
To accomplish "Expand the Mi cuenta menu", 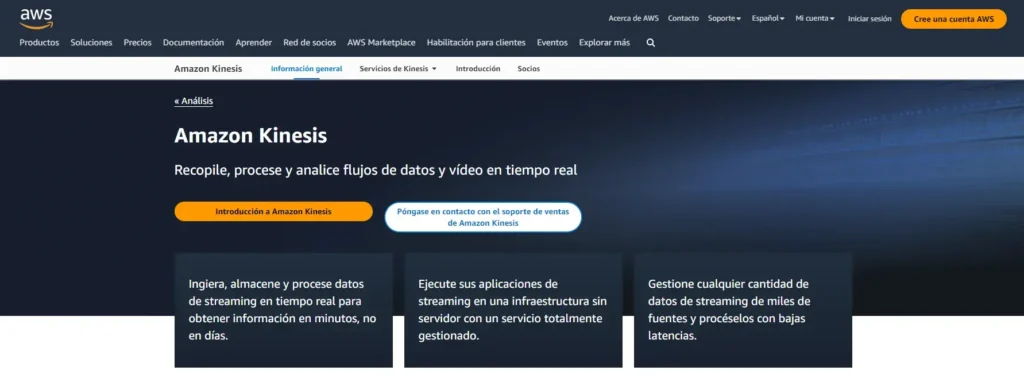I will pos(815,18).
